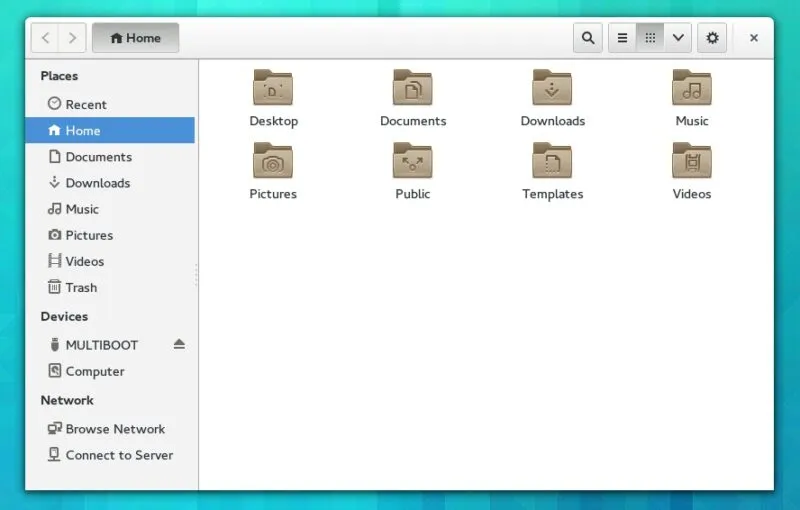This screenshot has height=510, width=800.
Task: Click the Trash bin icon in sidebar
Action: [x=54, y=287]
